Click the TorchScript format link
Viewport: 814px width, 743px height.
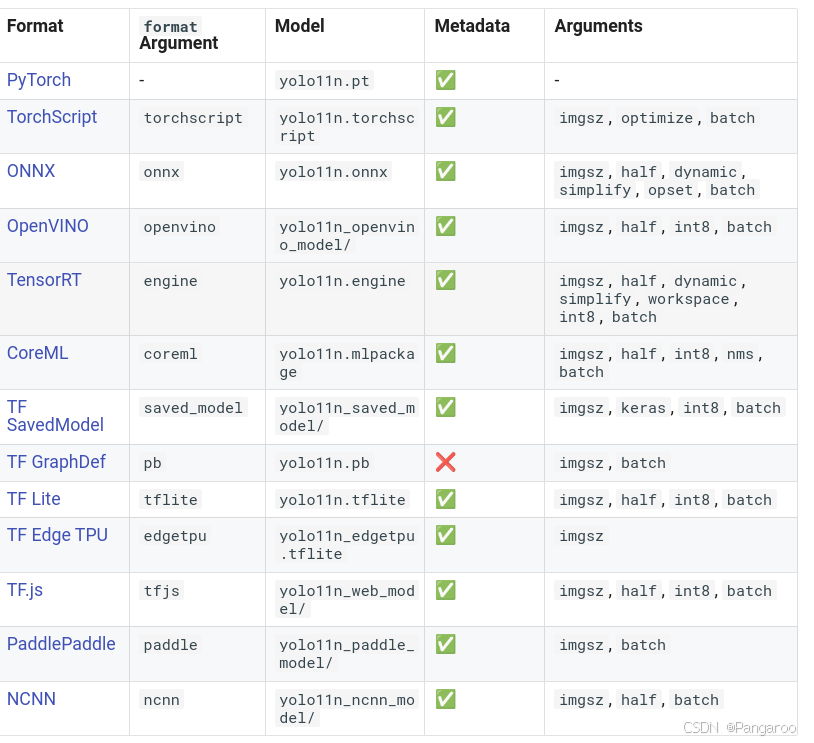pos(52,117)
